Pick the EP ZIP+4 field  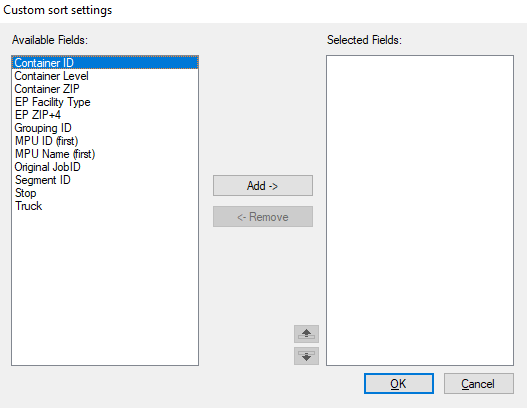click(105, 115)
